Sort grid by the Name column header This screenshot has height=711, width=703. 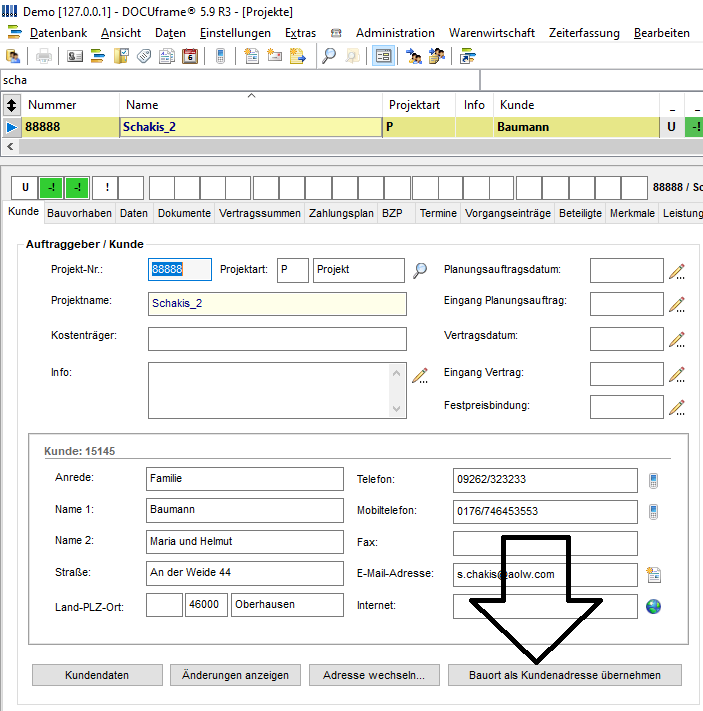point(251,105)
